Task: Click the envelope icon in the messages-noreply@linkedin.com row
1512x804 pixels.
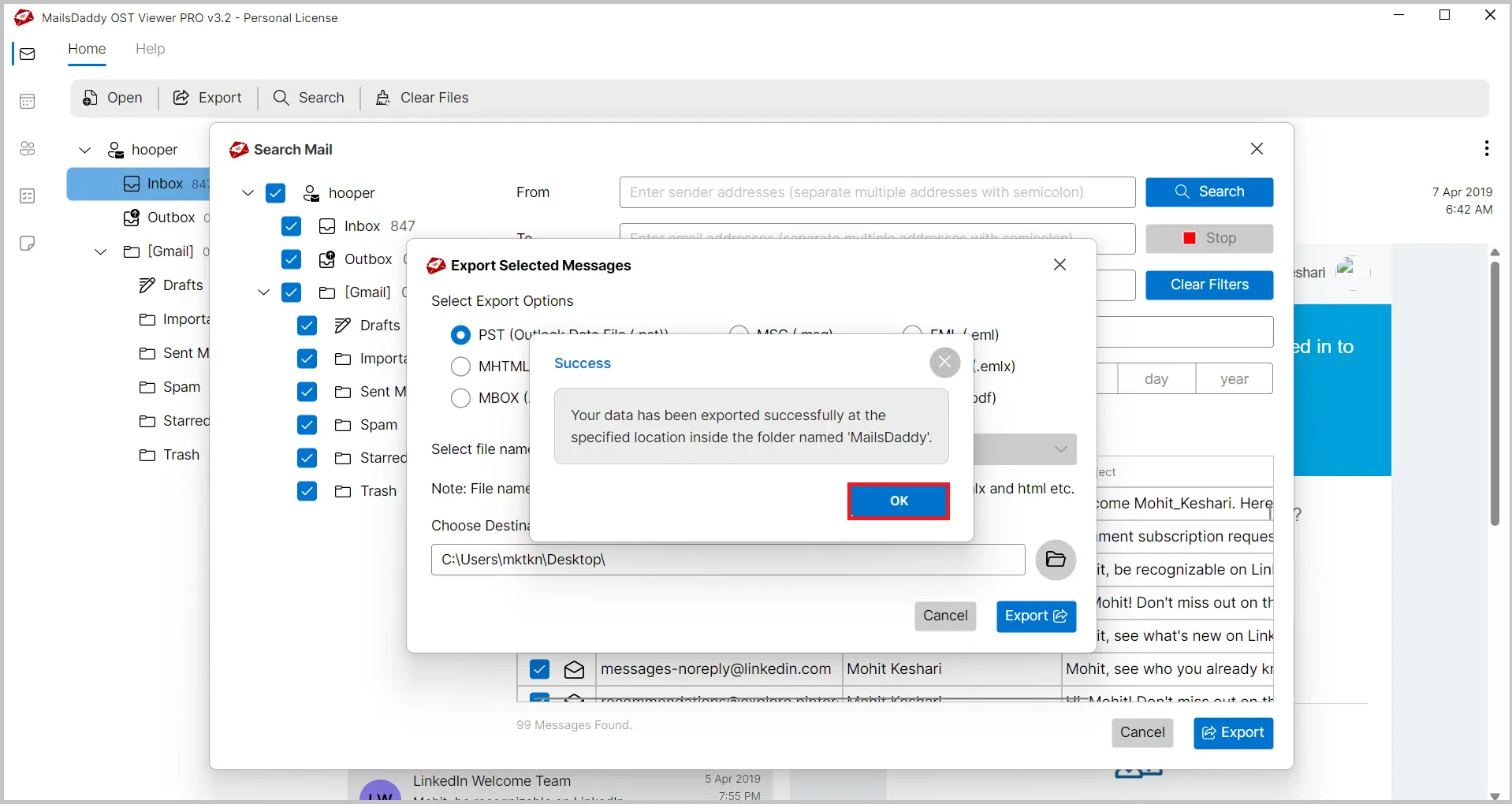Action: pos(574,669)
